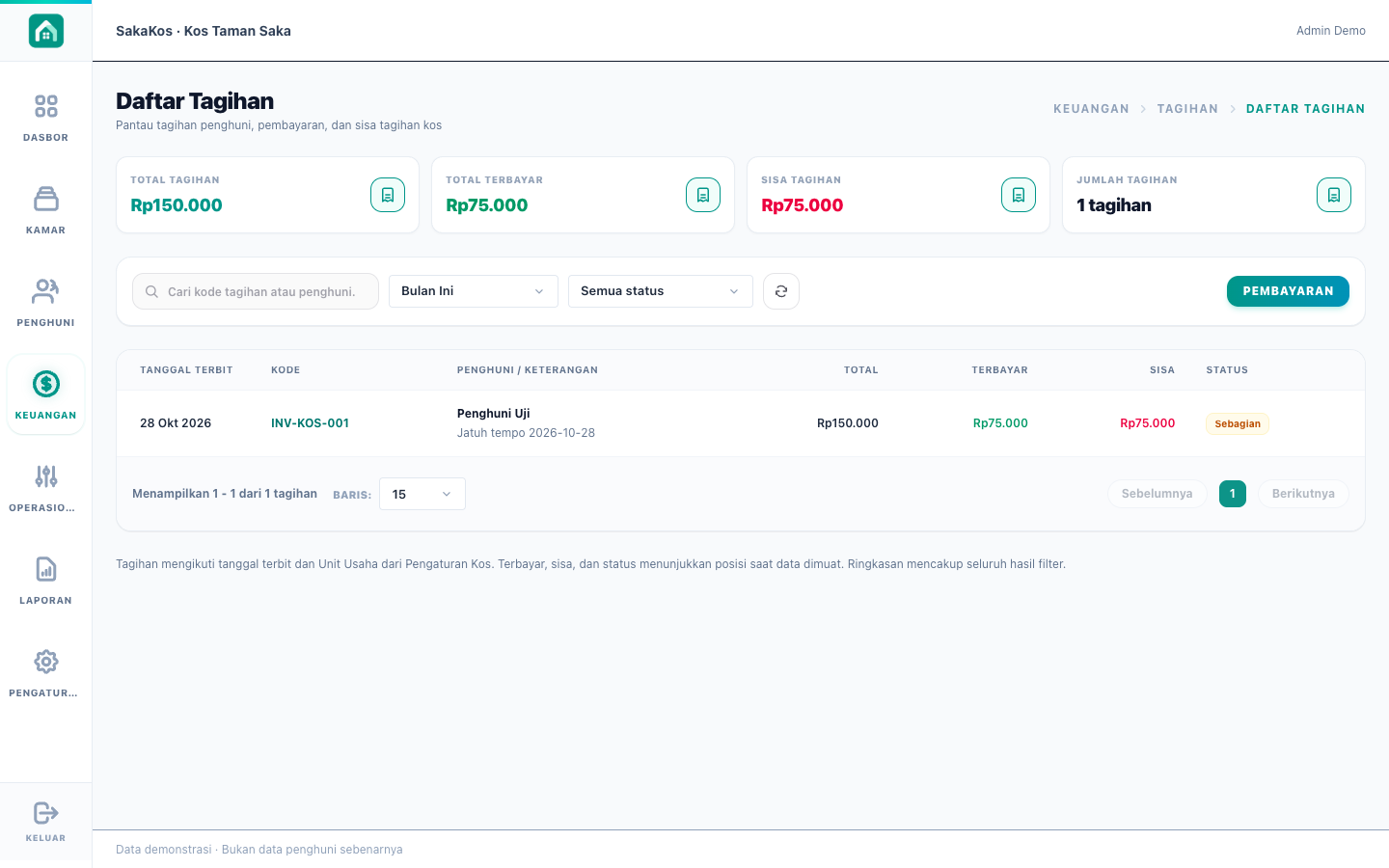This screenshot has width=1389, height=868.
Task: Click the Kode column header
Action: tap(286, 370)
